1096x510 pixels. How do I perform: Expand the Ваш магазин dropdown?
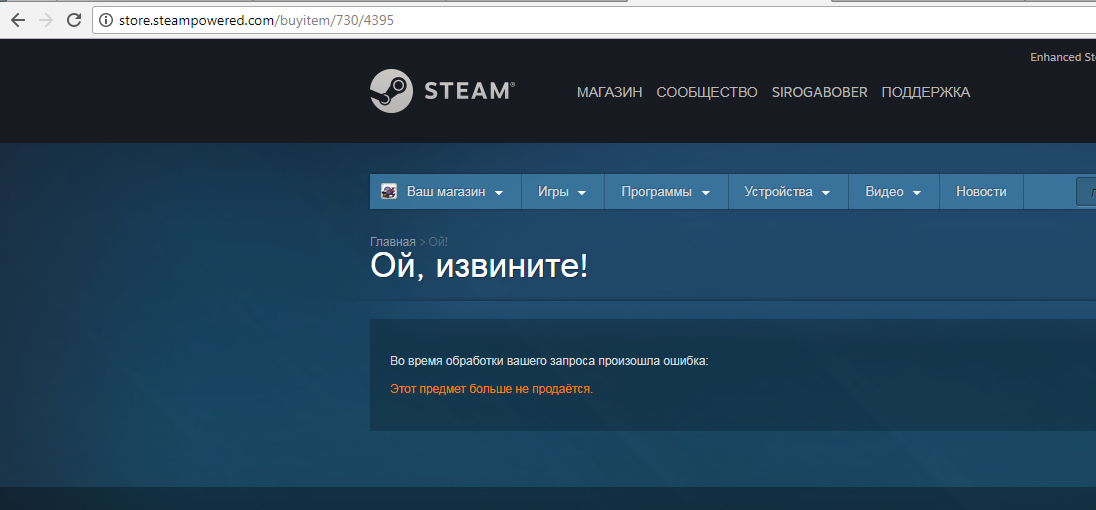coord(446,191)
